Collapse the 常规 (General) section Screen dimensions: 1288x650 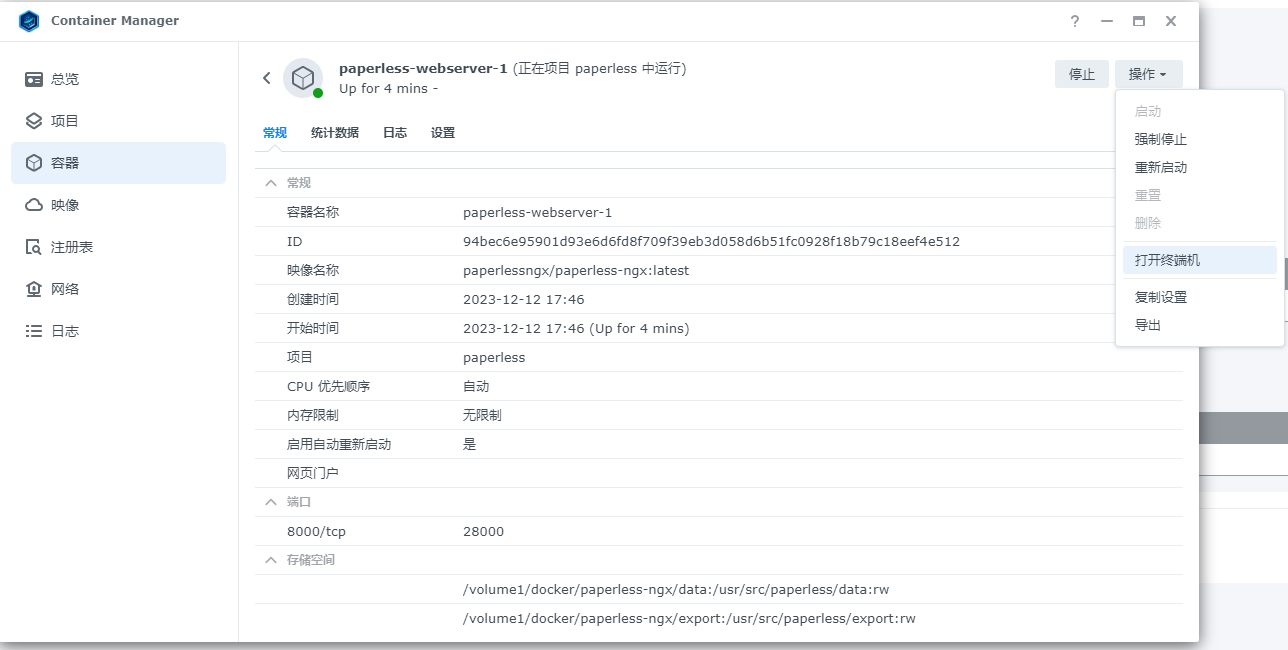[270, 182]
